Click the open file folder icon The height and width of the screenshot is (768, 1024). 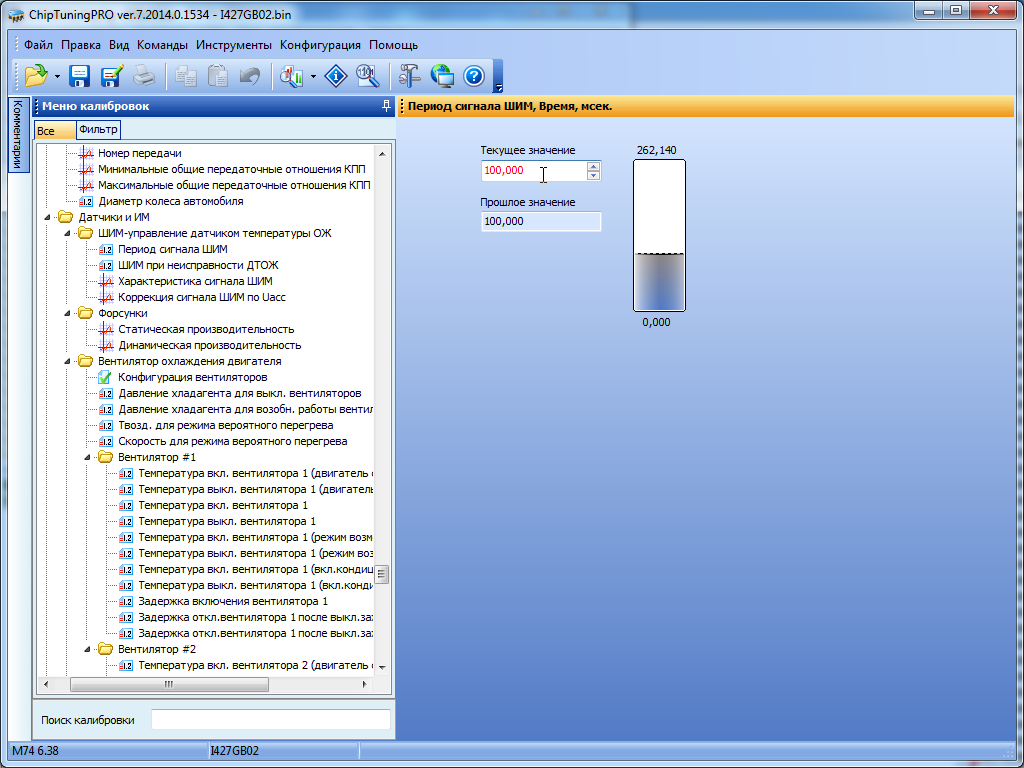(x=36, y=76)
